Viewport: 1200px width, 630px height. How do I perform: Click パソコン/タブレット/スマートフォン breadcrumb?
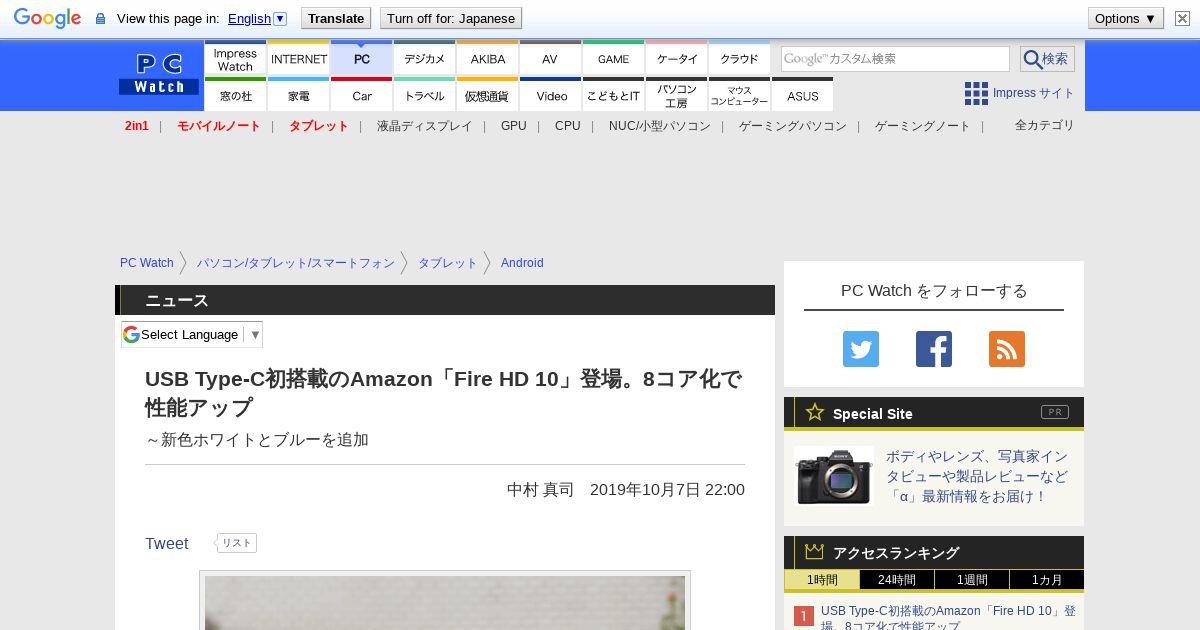(x=296, y=263)
